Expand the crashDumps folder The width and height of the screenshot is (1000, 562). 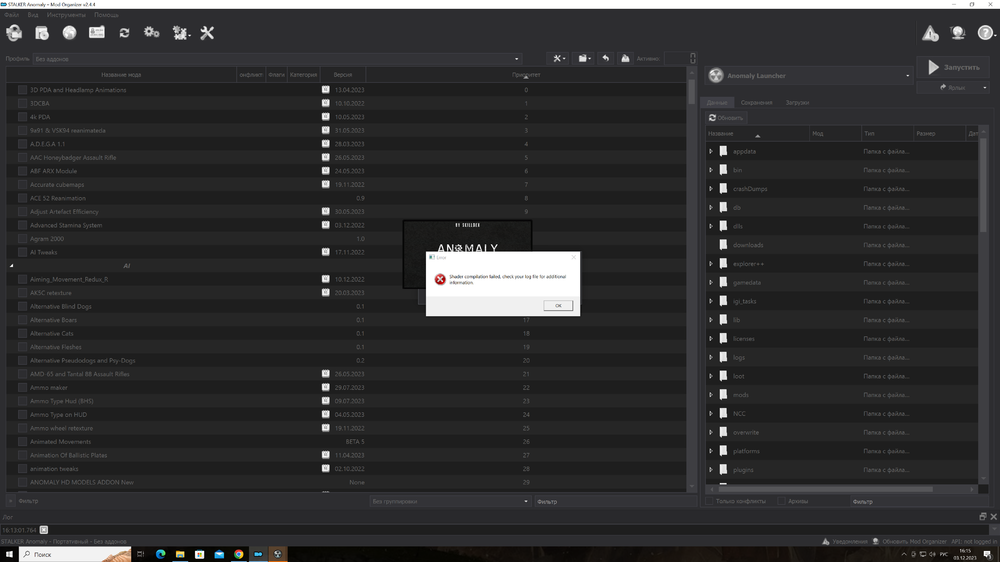point(711,189)
